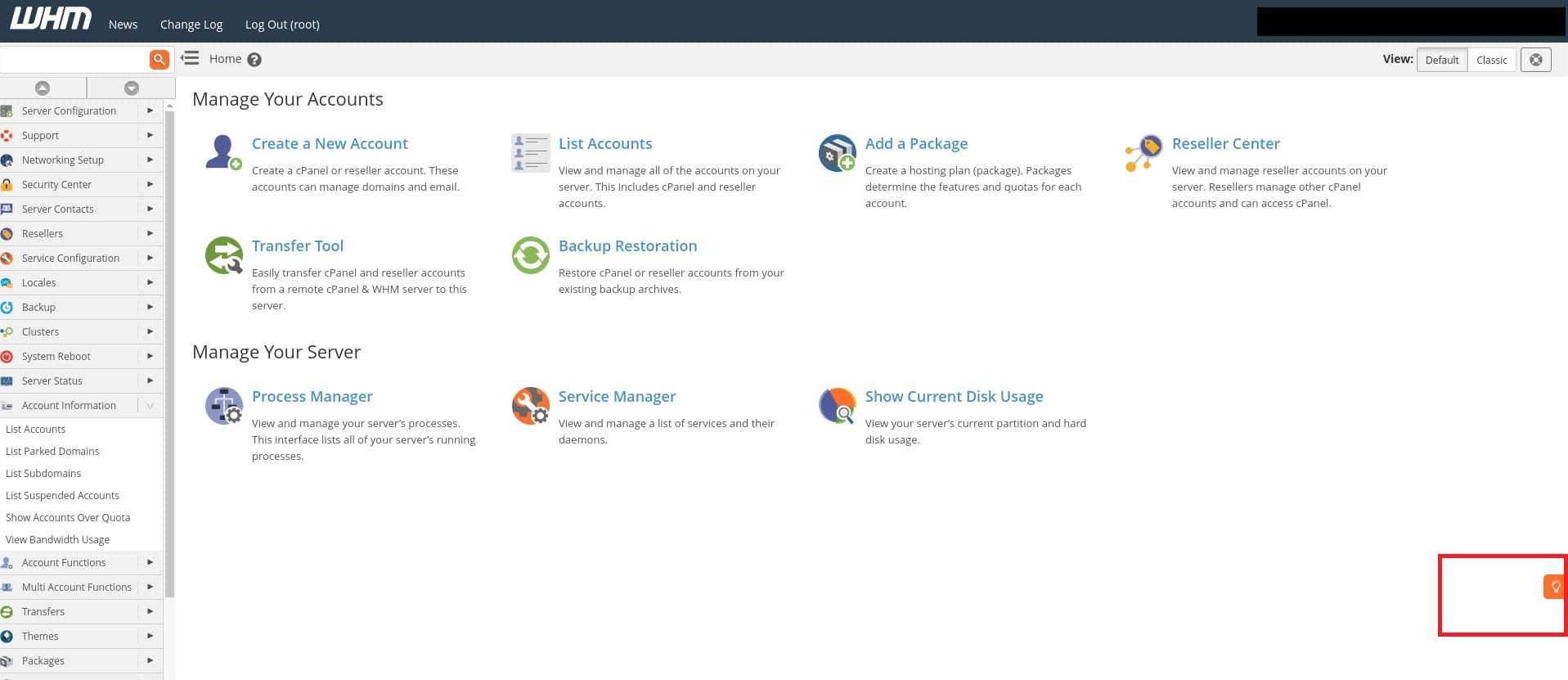Click the Reseller Center link

coord(1225,143)
